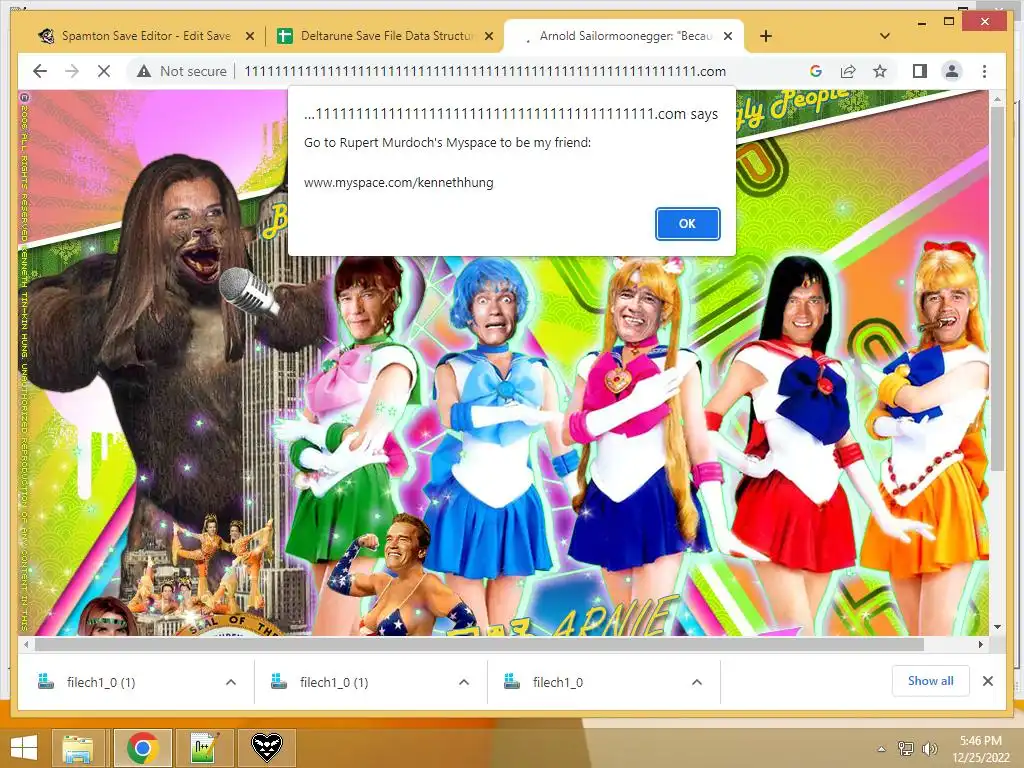Share this page icon
The height and width of the screenshot is (768, 1024).
tap(848, 71)
